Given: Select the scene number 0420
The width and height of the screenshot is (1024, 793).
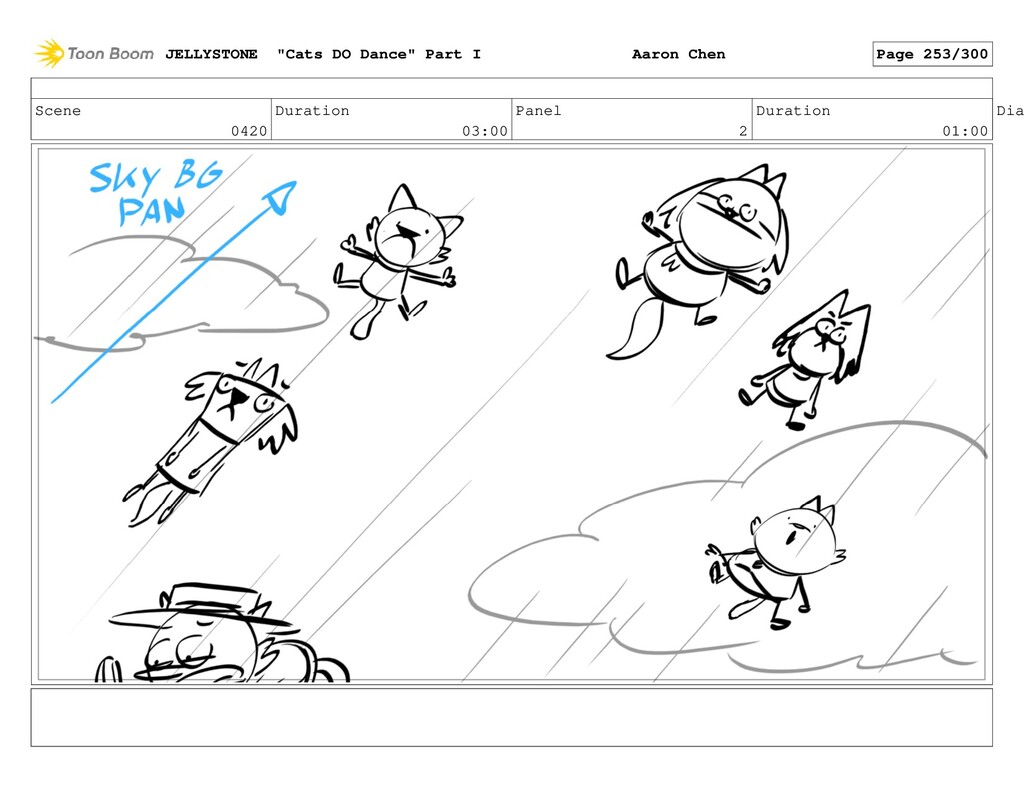Looking at the screenshot, I should click(249, 131).
